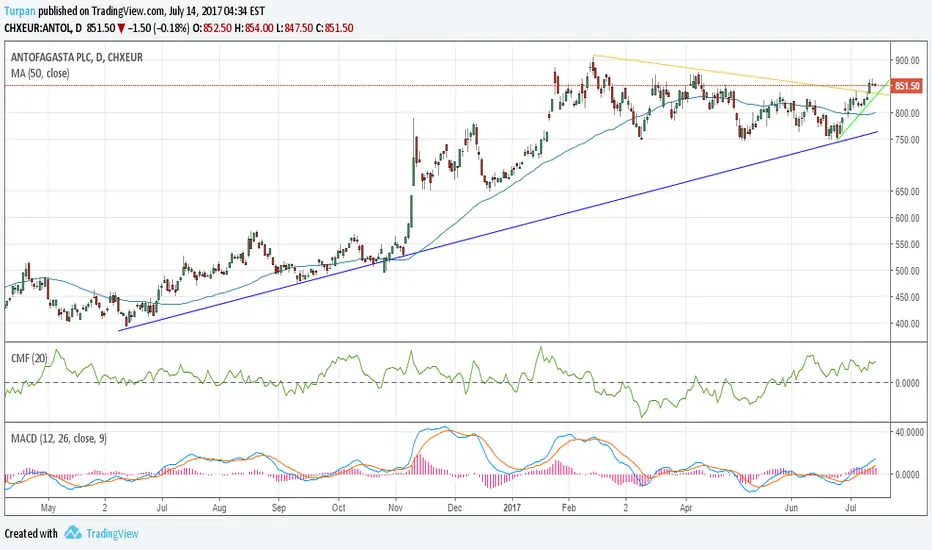
Task: Click the 450.00 price axis label
Action: (x=907, y=297)
